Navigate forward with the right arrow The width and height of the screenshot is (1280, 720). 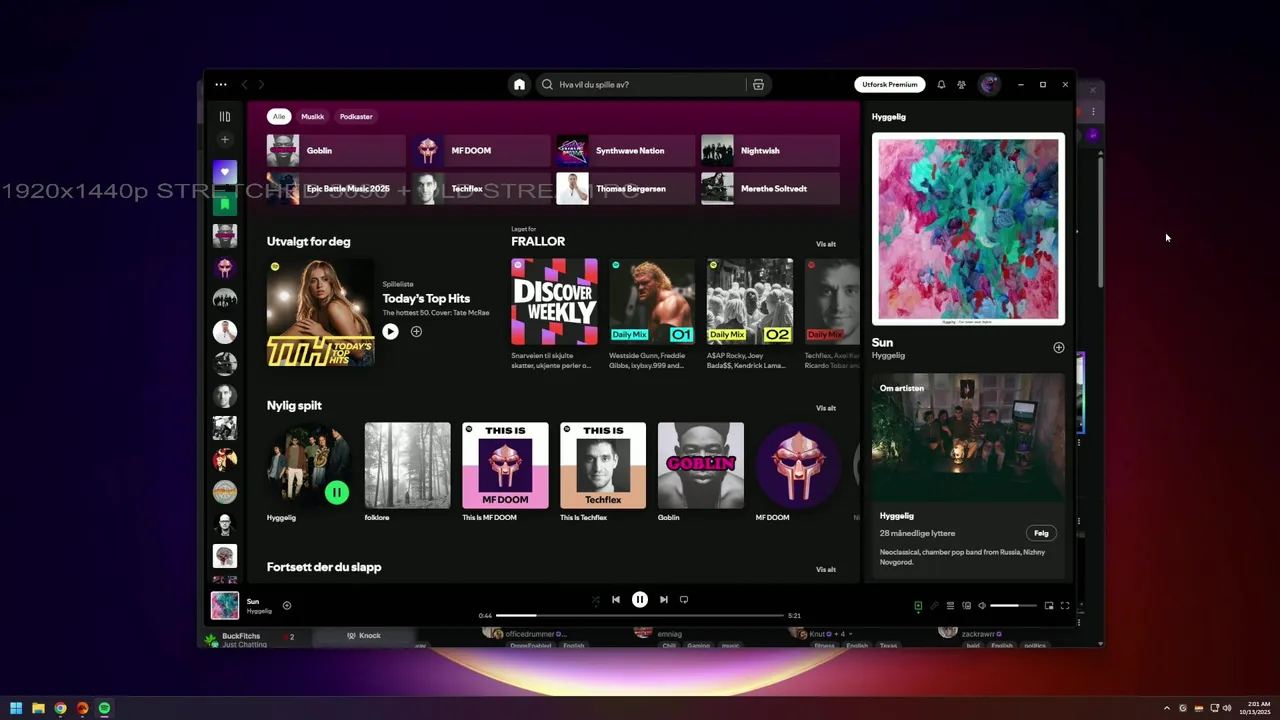(x=262, y=85)
